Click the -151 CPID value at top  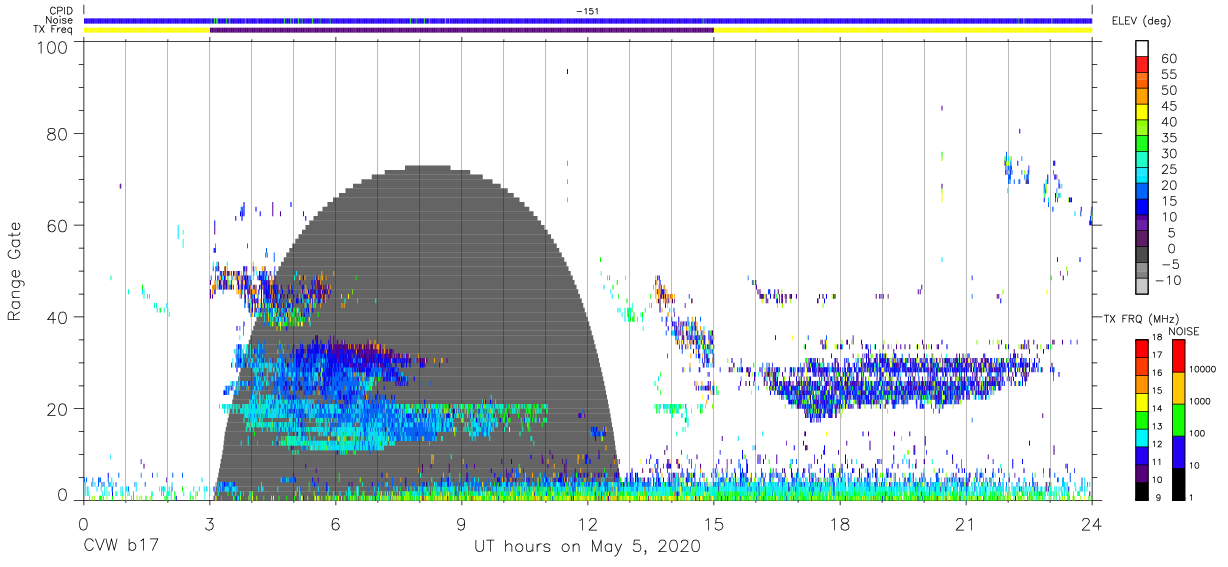pyautogui.click(x=587, y=11)
